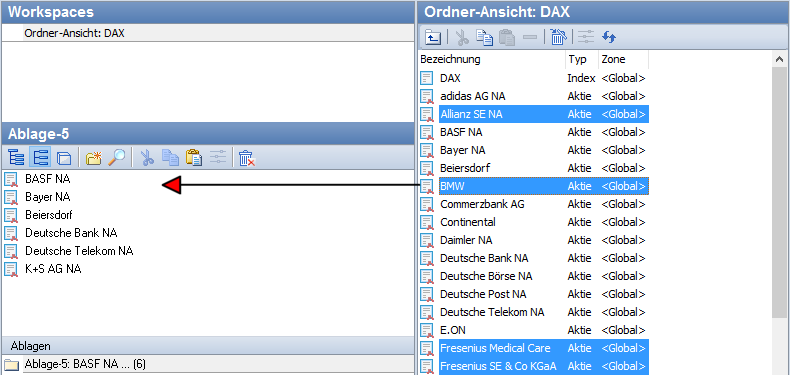Select Ordner-Ansicht: DAX in Workspaces
This screenshot has height=375, width=790.
coord(74,34)
